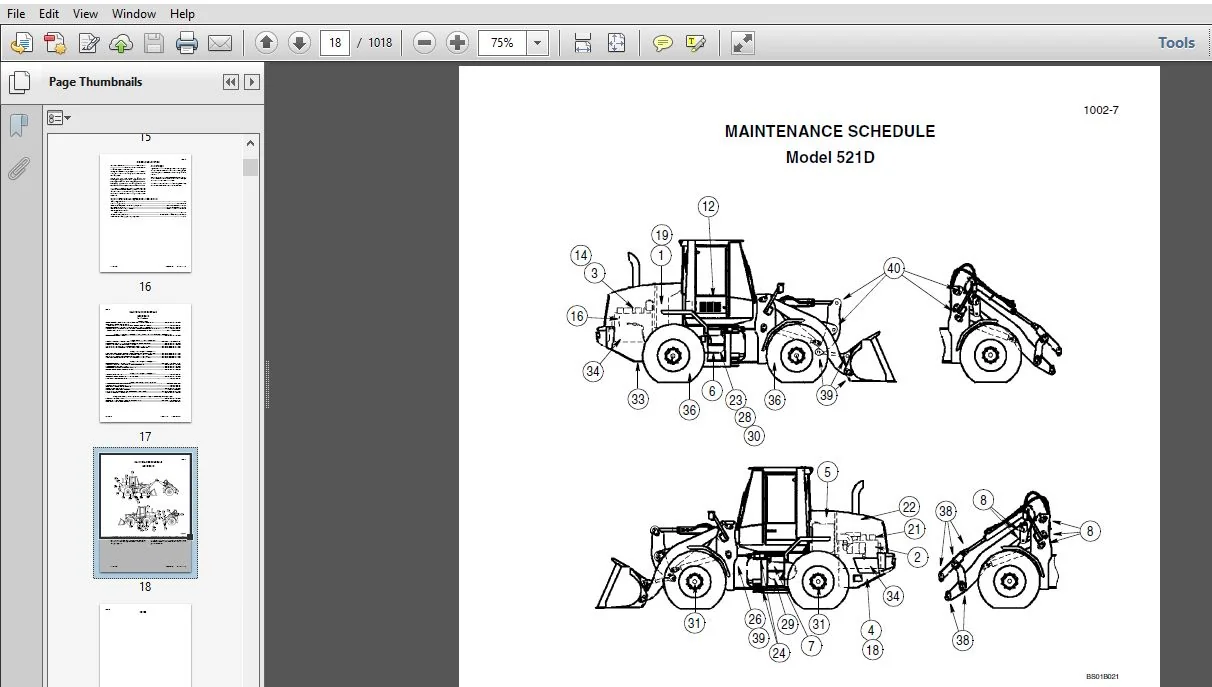Click the cloud upload icon
Screen dimensions: 1212x687
click(121, 43)
